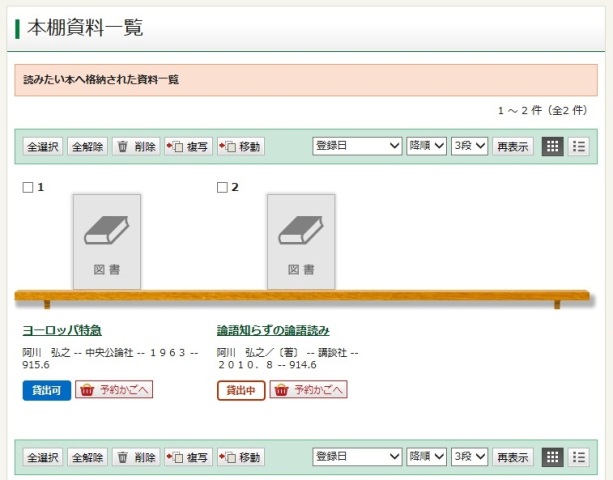Click 再表示 in the top toolbar
Screen dimensions: 613x480
[513, 147]
